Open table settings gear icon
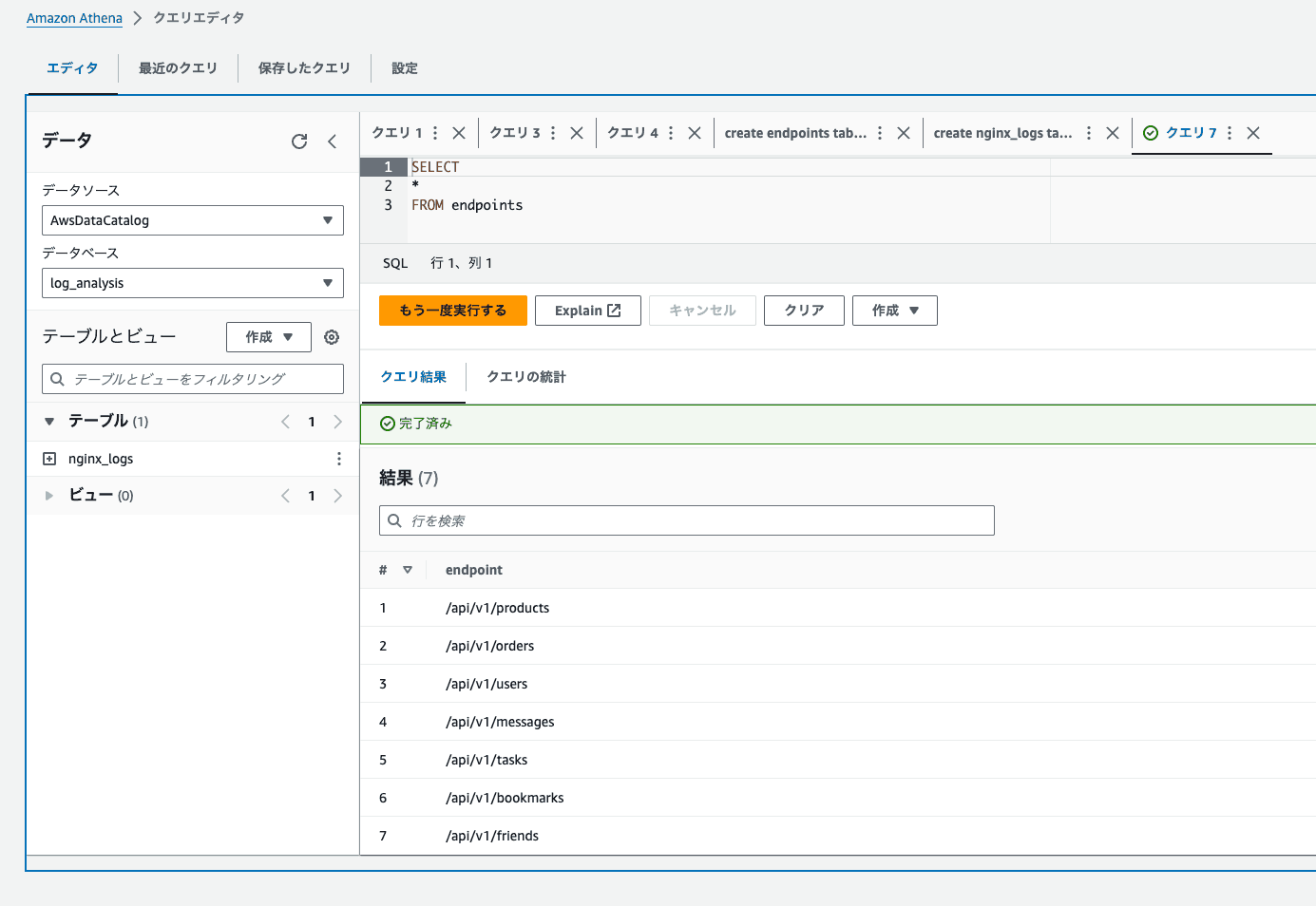 click(332, 337)
